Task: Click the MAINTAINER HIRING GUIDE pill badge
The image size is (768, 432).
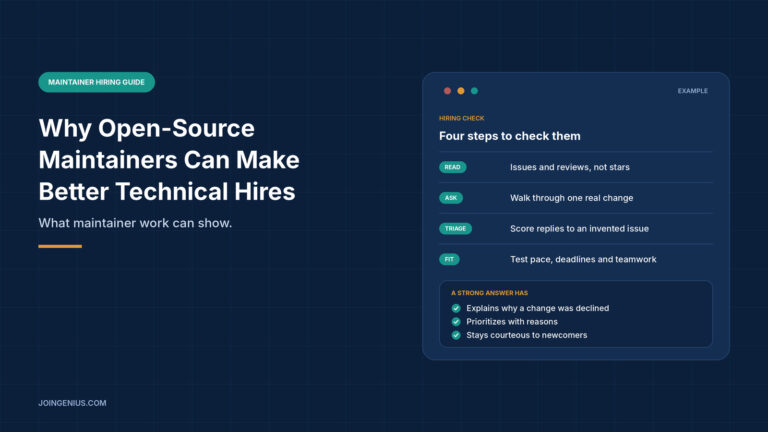Action: point(96,82)
